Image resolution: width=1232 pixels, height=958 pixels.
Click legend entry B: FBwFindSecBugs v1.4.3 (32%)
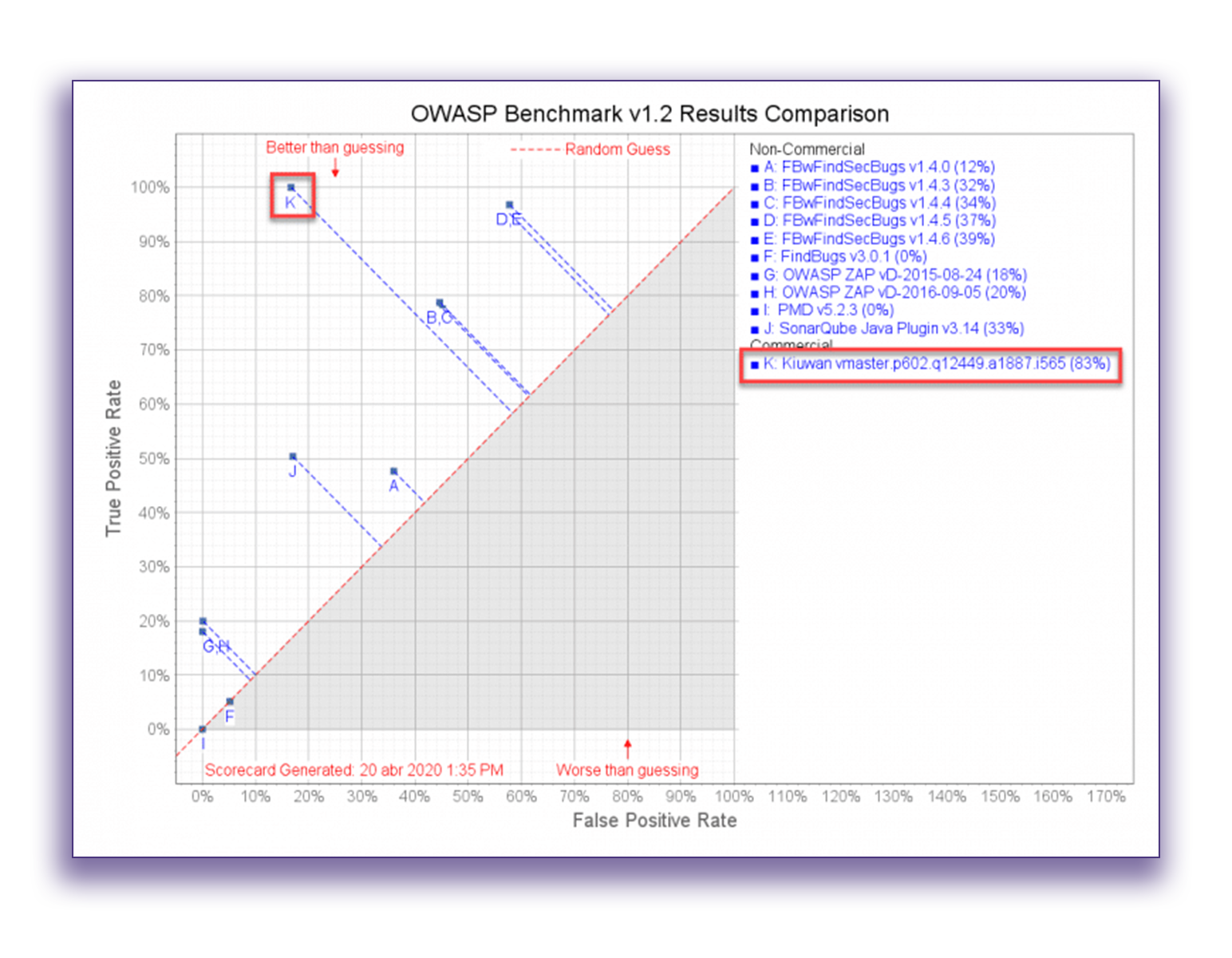click(873, 185)
